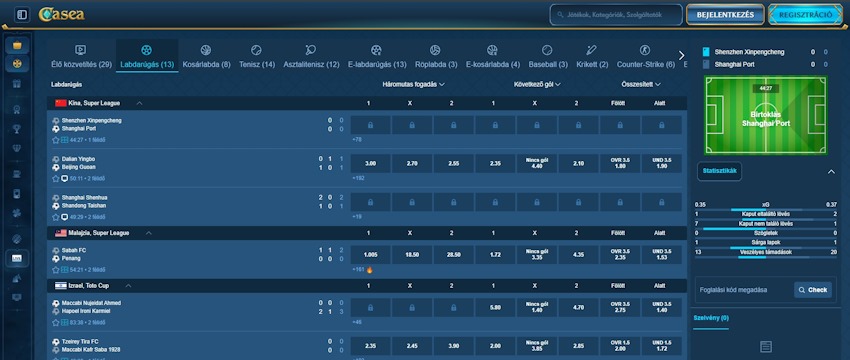This screenshot has height=360, width=850.
Task: Open the monitor icon in left sidebar
Action: tap(17, 297)
